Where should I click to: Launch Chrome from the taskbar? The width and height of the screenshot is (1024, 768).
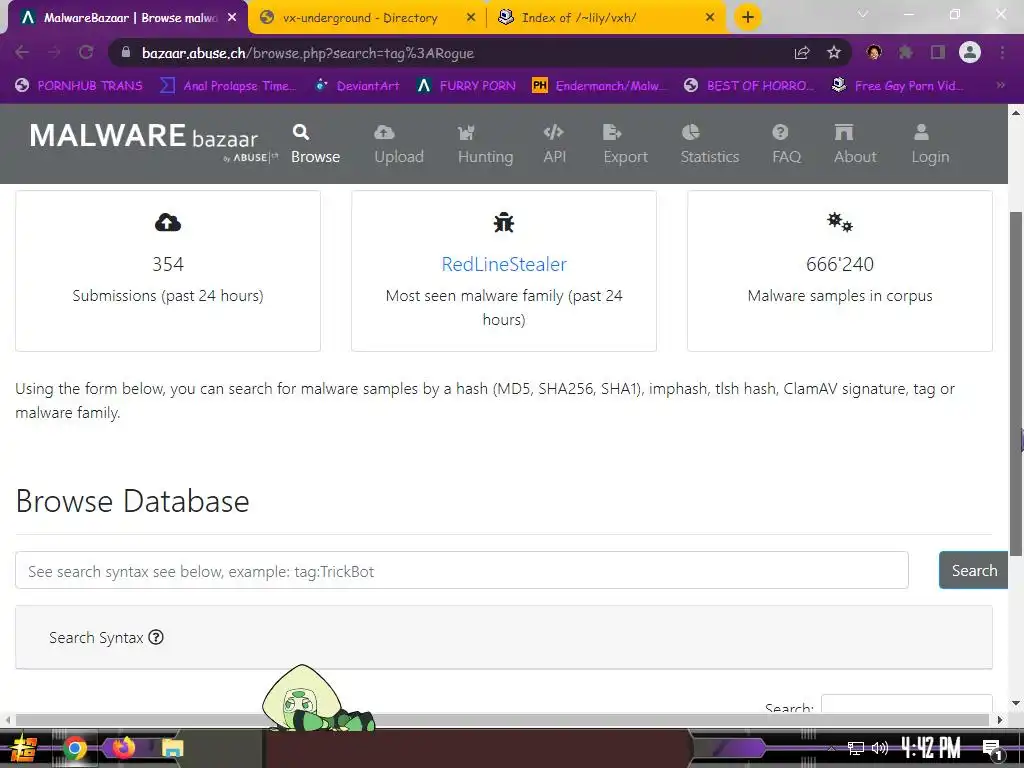tap(74, 748)
